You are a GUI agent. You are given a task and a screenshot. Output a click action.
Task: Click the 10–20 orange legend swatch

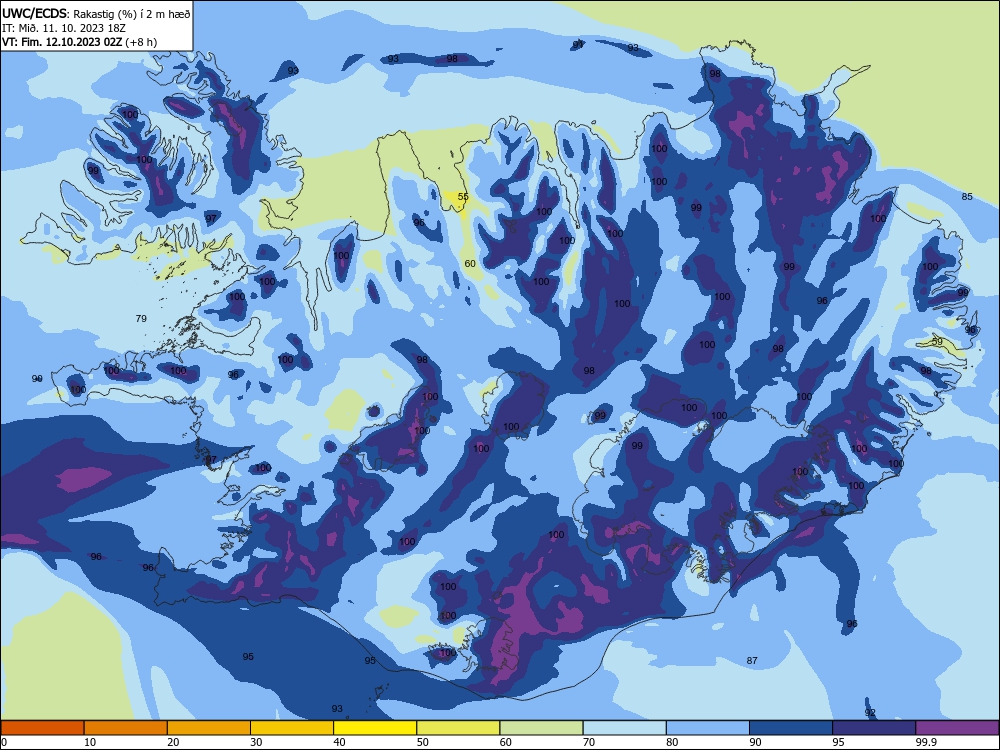pos(126,728)
